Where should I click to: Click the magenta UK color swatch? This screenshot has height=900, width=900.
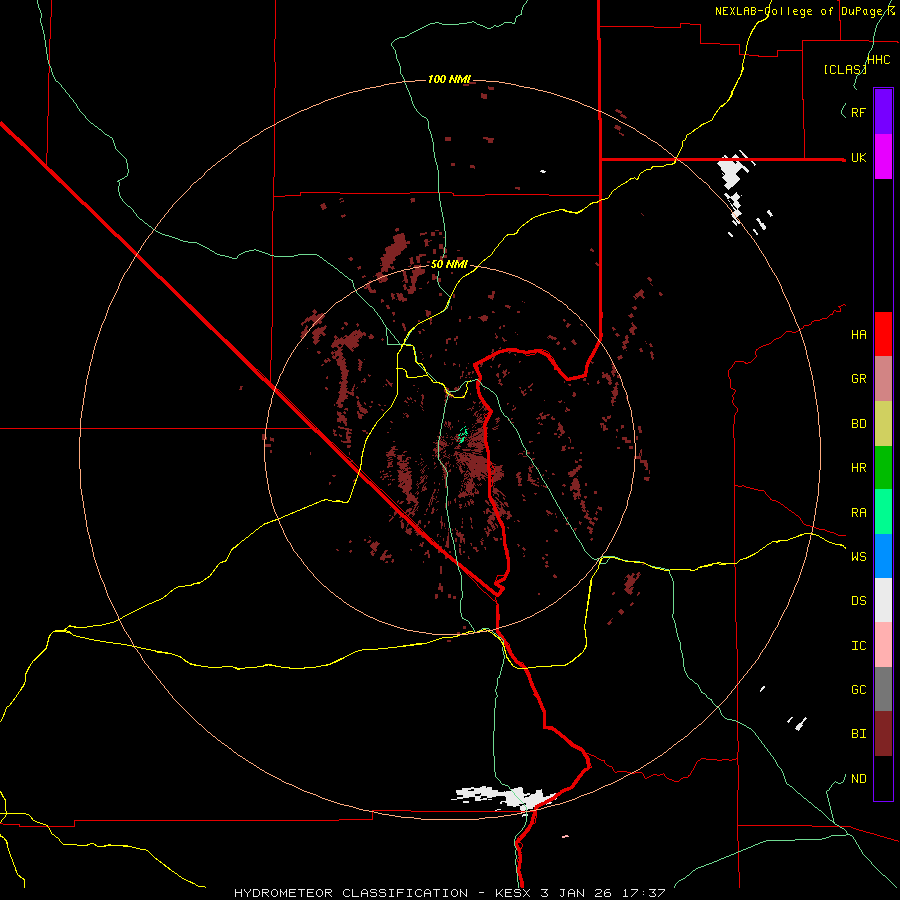pyautogui.click(x=883, y=156)
